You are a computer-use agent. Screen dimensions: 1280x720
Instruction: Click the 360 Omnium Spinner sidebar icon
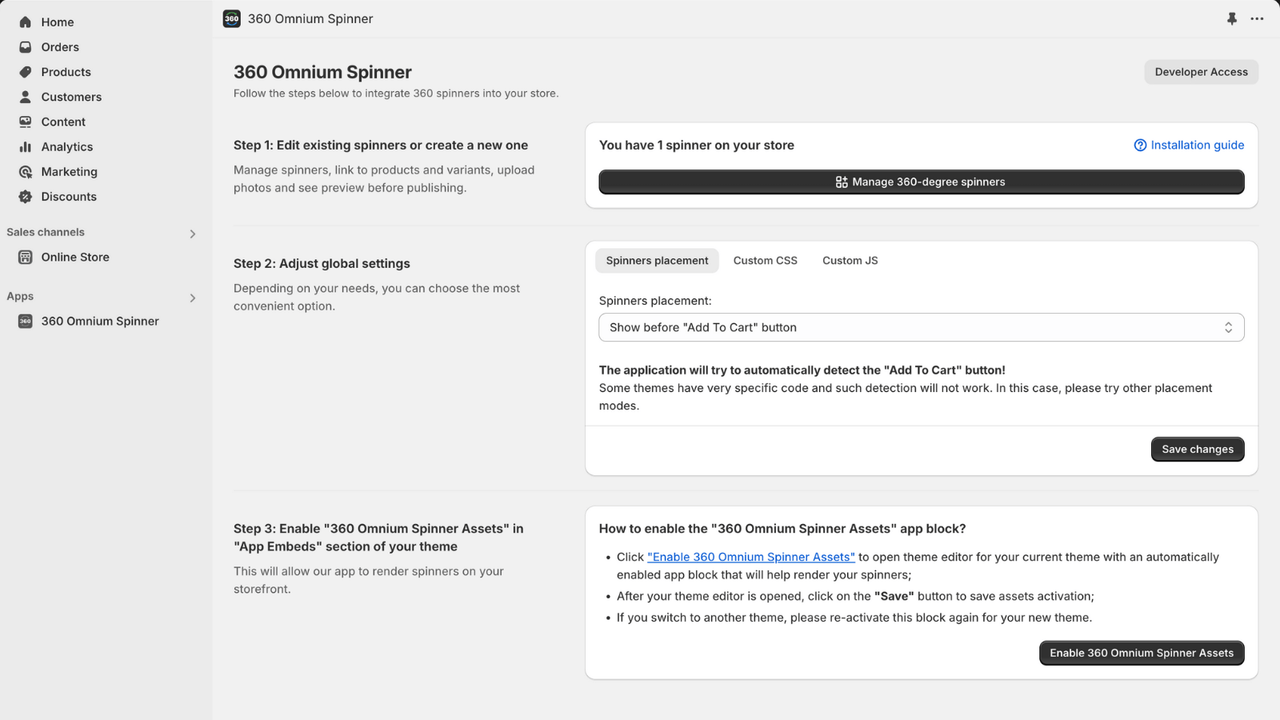(x=25, y=321)
